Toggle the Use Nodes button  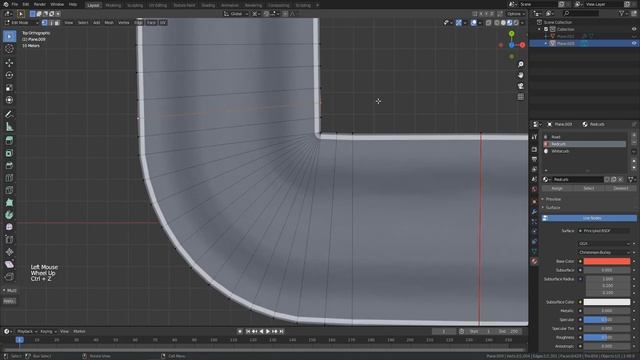coord(589,218)
